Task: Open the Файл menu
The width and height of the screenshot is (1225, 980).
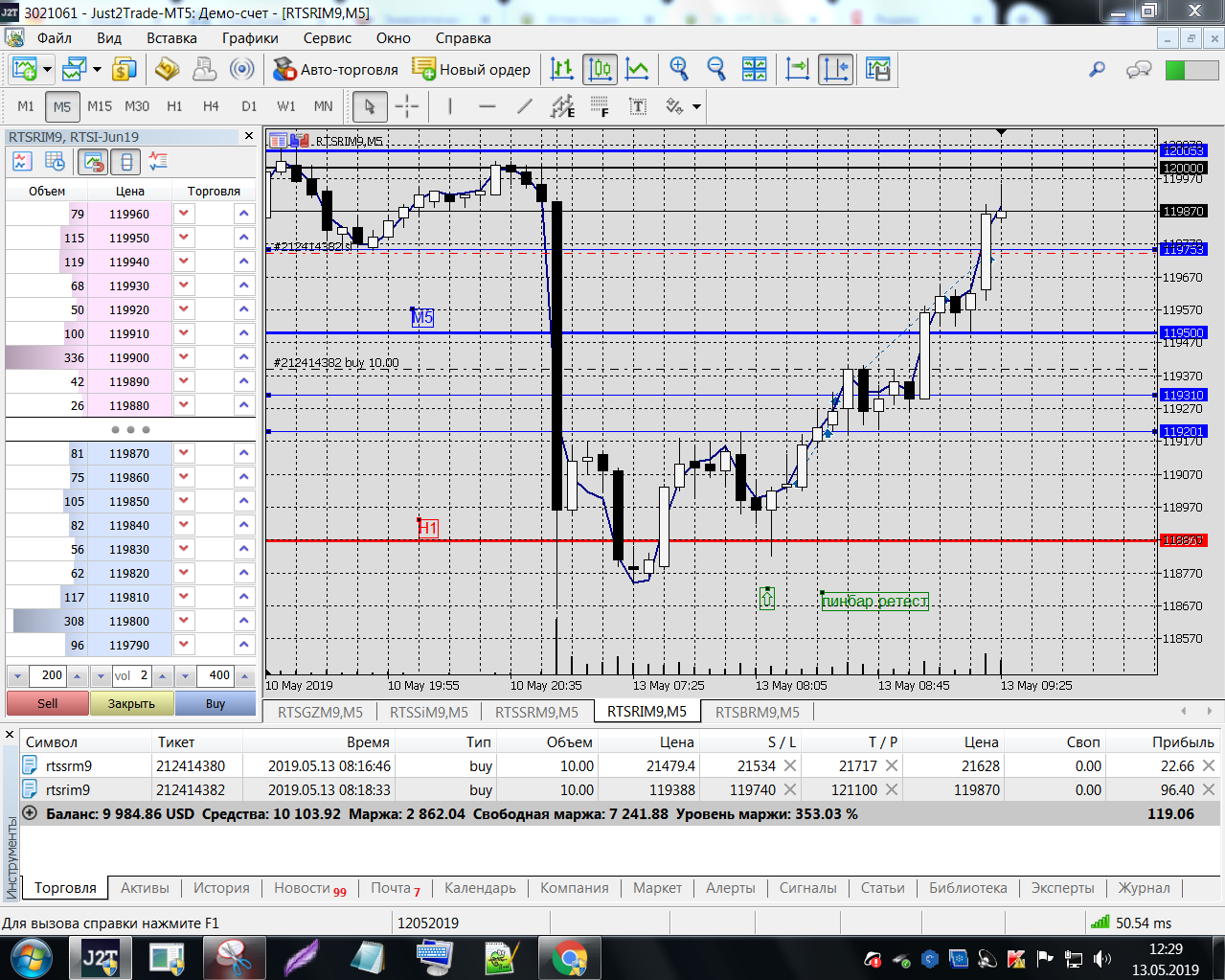Action: point(55,38)
